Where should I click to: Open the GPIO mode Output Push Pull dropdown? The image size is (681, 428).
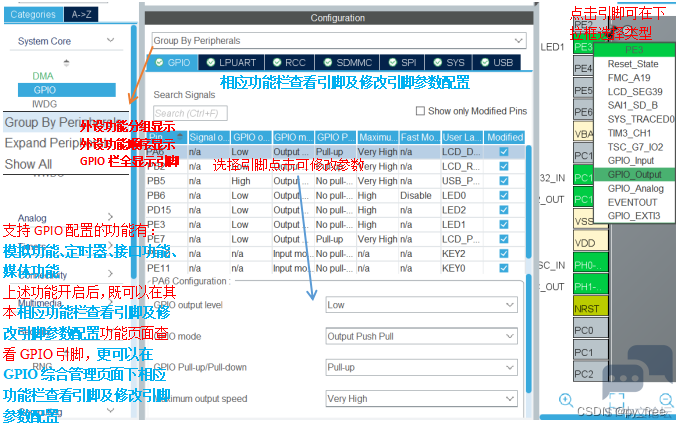[x=419, y=337]
